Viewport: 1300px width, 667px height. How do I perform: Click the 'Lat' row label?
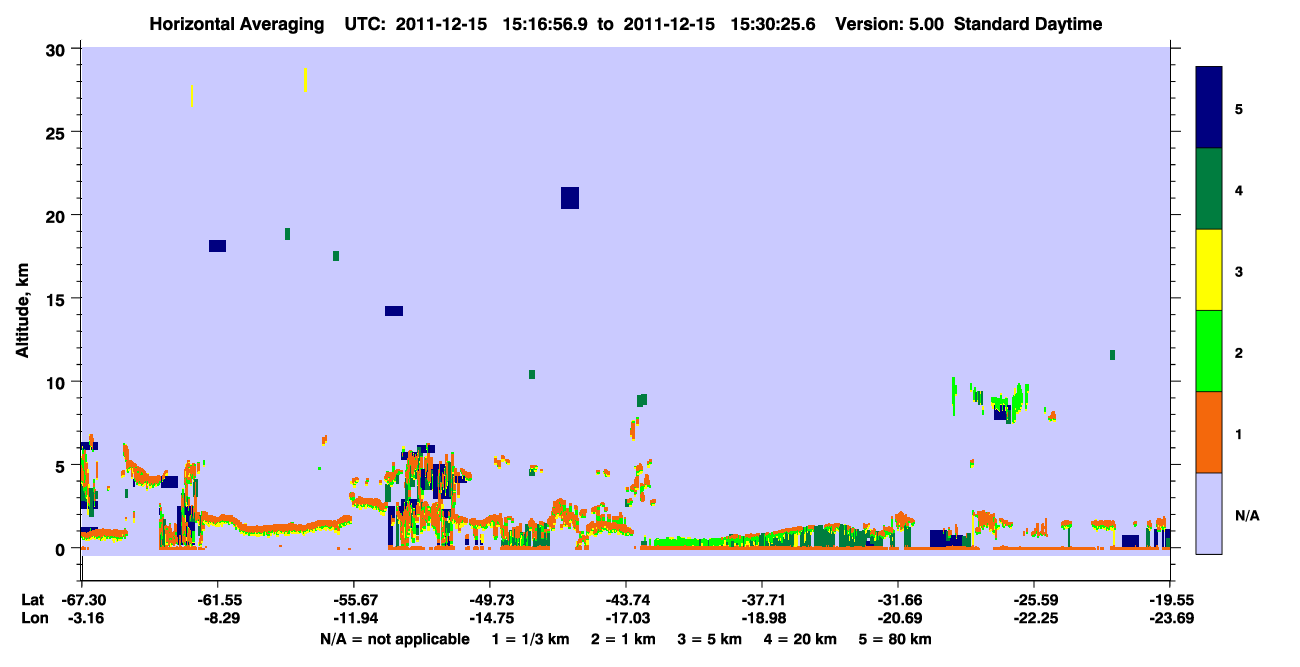33,600
